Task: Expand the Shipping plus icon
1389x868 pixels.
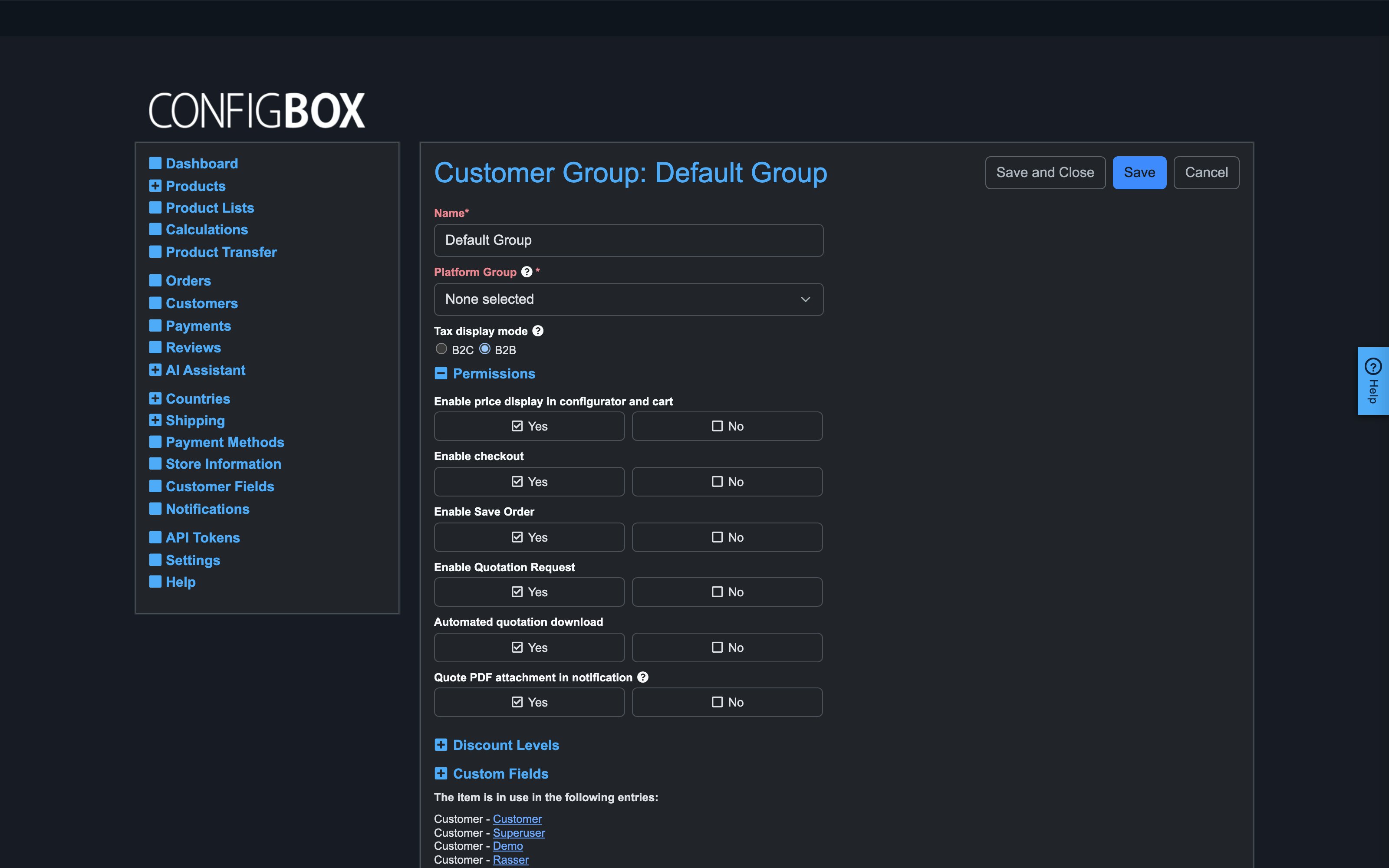Action: 155,420
